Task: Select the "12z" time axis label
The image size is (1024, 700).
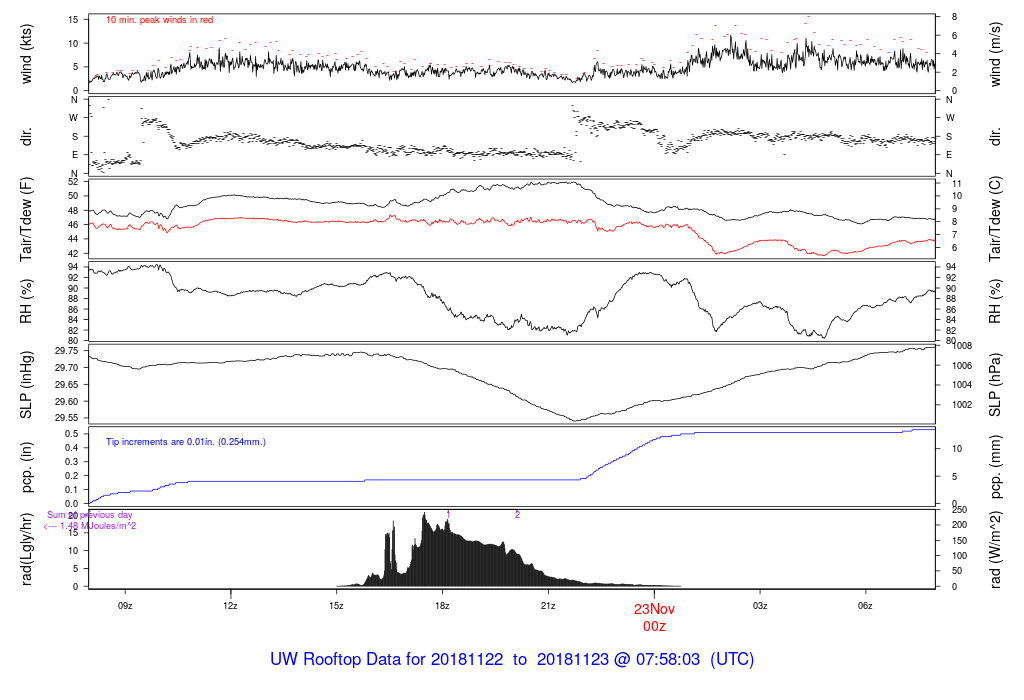Action: click(x=230, y=606)
